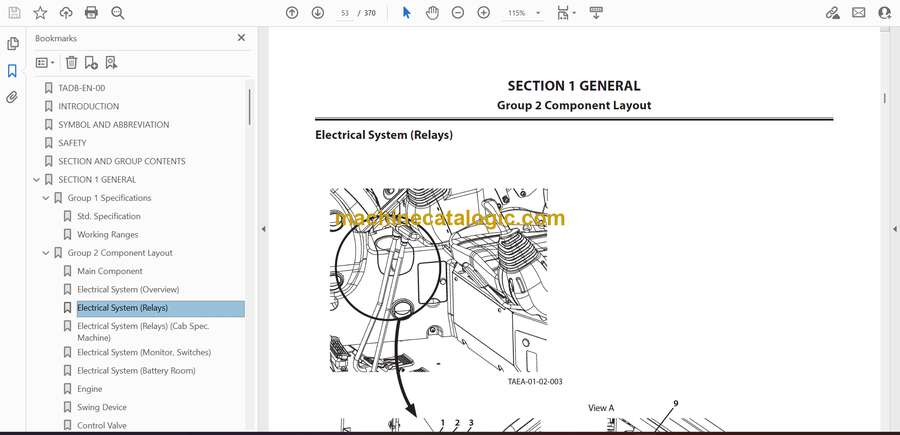Open Electrical System (Battery Room) bookmark
Image resolution: width=900 pixels, height=435 pixels.
pos(136,371)
